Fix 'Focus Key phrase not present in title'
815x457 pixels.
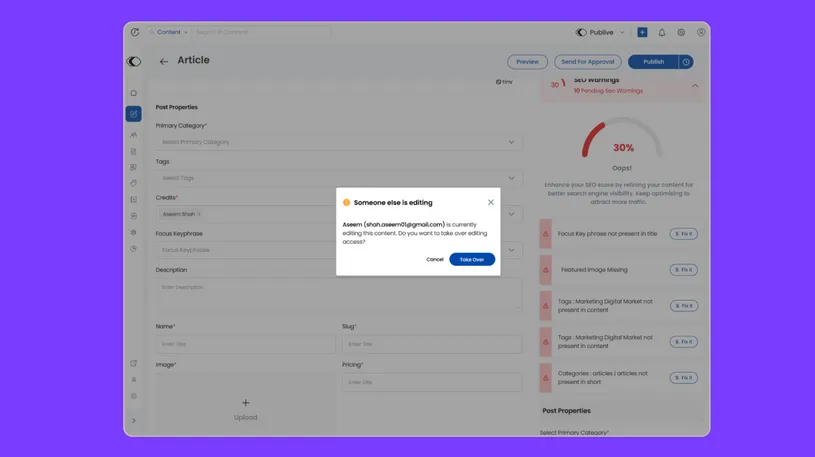[x=683, y=234]
